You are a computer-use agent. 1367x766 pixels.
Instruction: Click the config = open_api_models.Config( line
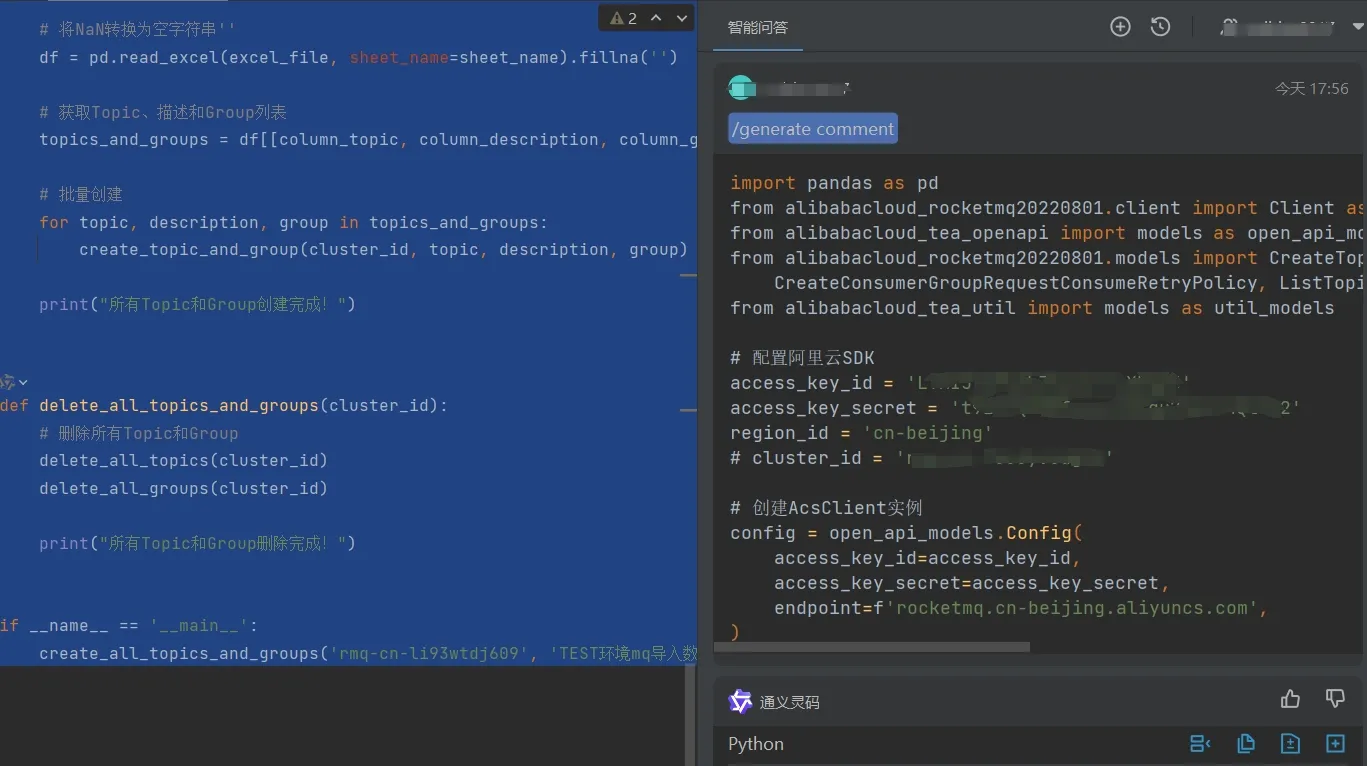907,533
